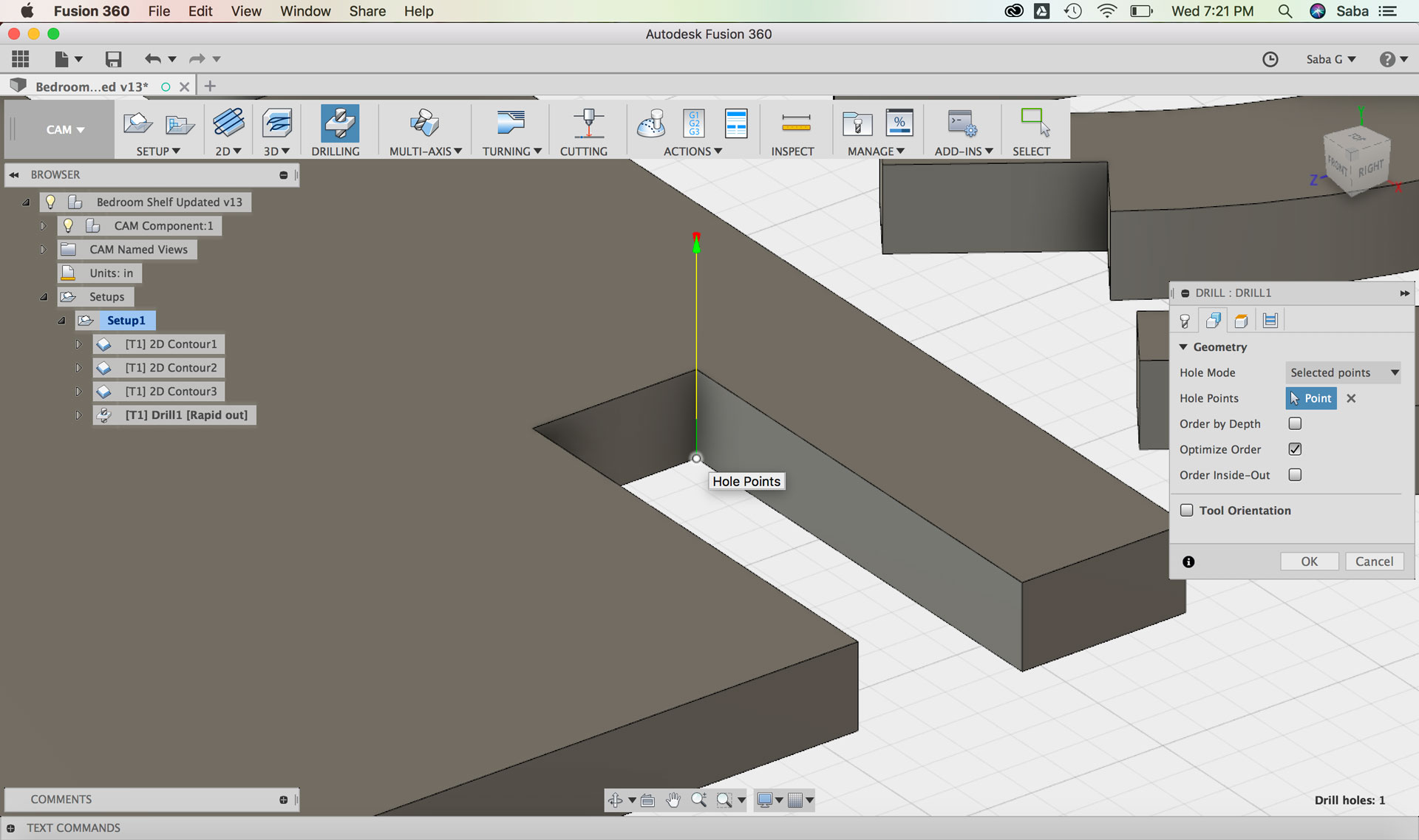Click OK in the Drill dialog
This screenshot has height=840, width=1419.
tap(1309, 561)
